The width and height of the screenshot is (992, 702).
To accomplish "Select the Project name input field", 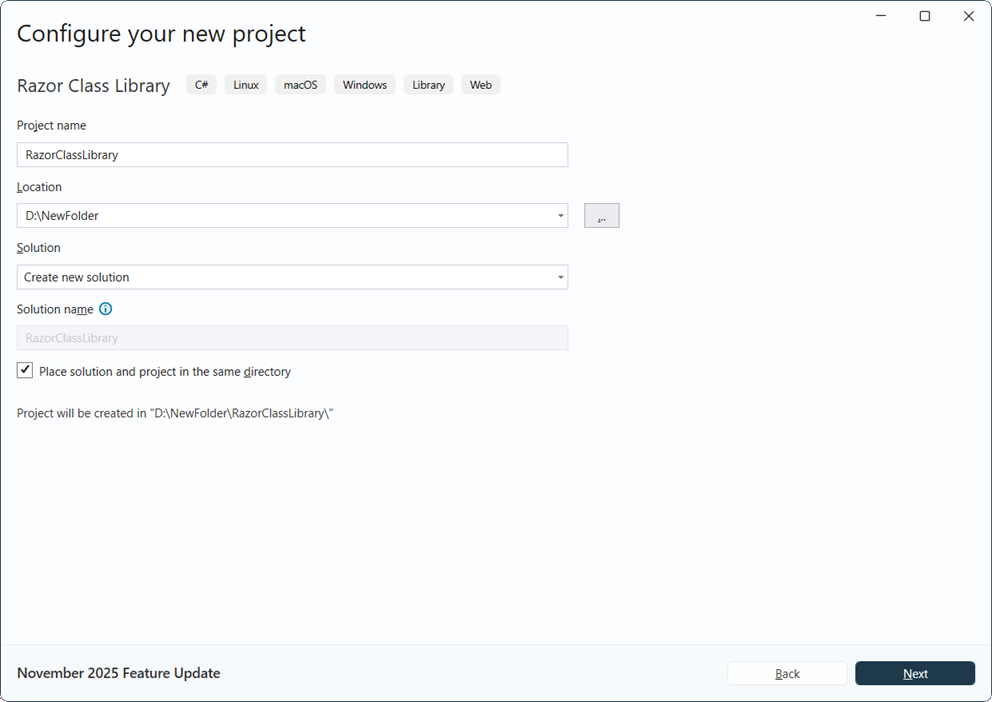I will [292, 154].
